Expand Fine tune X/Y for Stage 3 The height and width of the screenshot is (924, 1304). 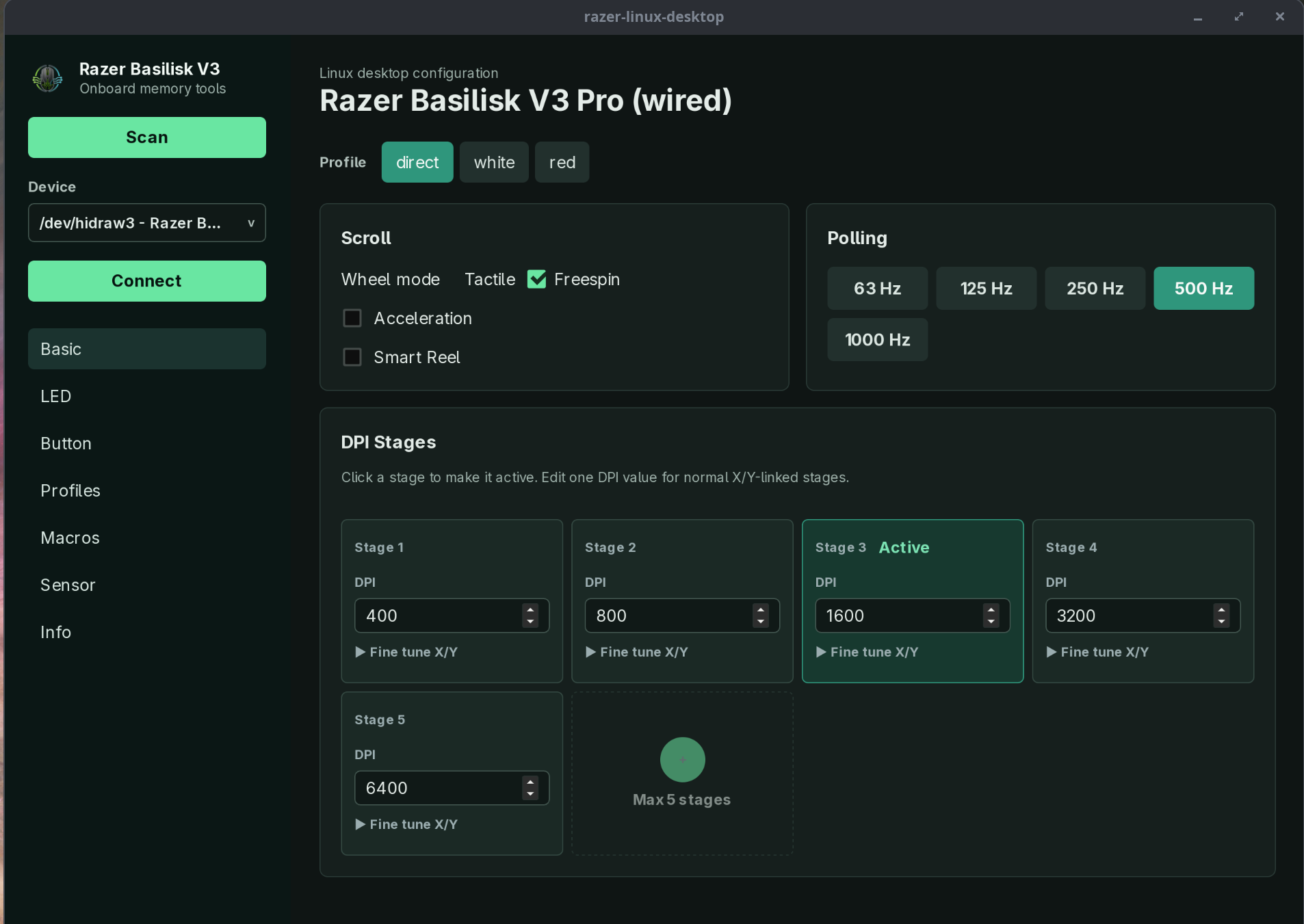[868, 652]
